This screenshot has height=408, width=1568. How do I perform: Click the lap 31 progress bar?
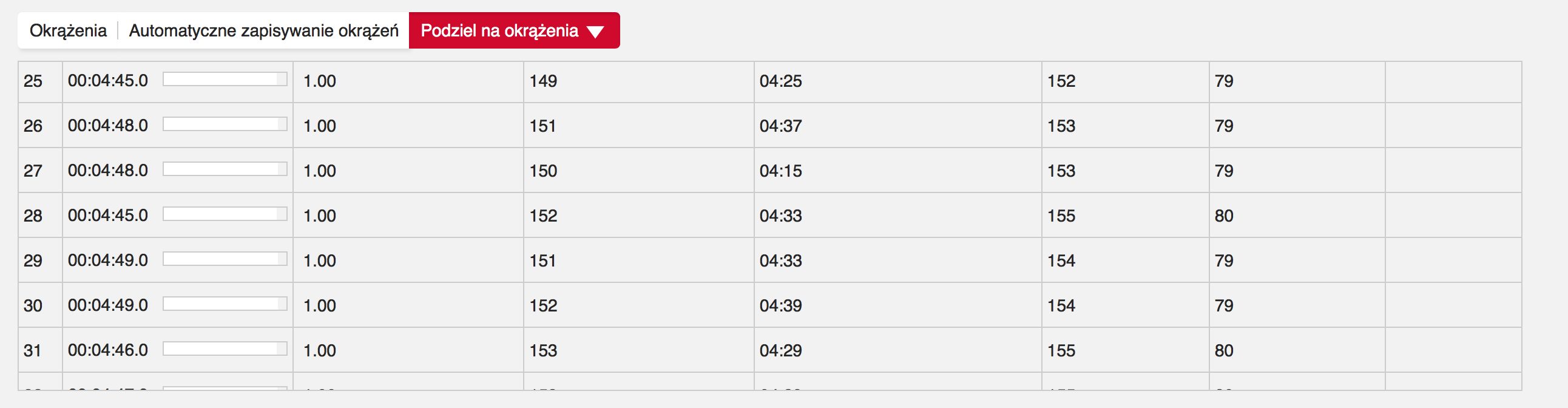pyautogui.click(x=225, y=350)
